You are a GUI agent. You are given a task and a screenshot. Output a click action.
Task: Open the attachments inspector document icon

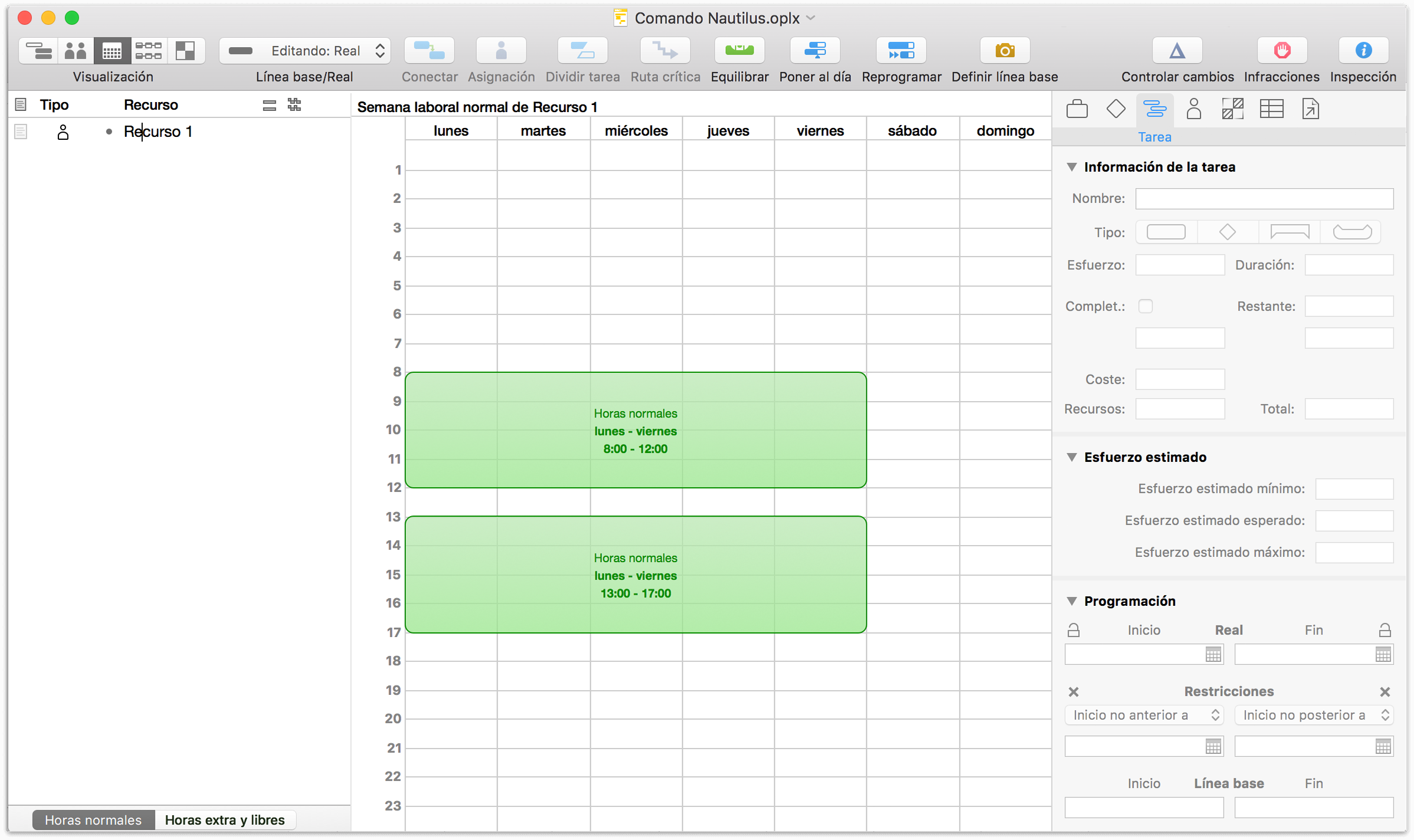pyautogui.click(x=1311, y=109)
